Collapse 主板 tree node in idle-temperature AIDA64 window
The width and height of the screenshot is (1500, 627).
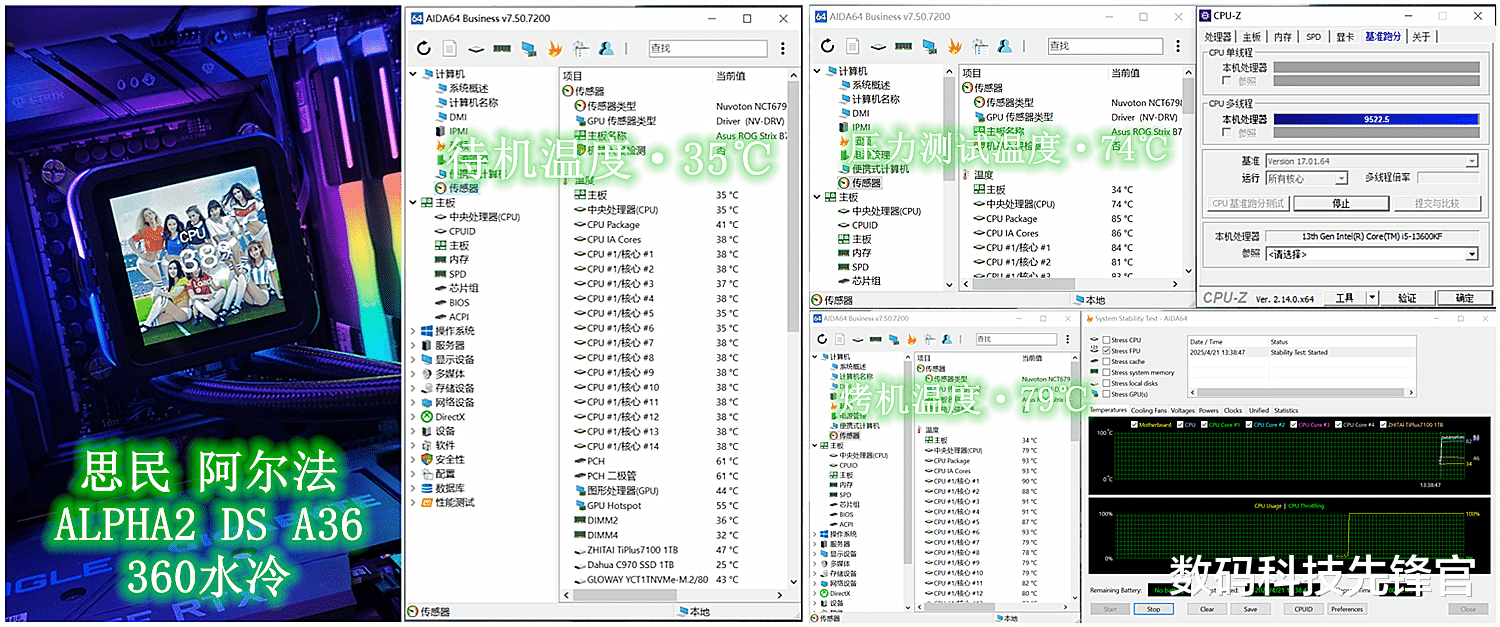click(x=414, y=202)
